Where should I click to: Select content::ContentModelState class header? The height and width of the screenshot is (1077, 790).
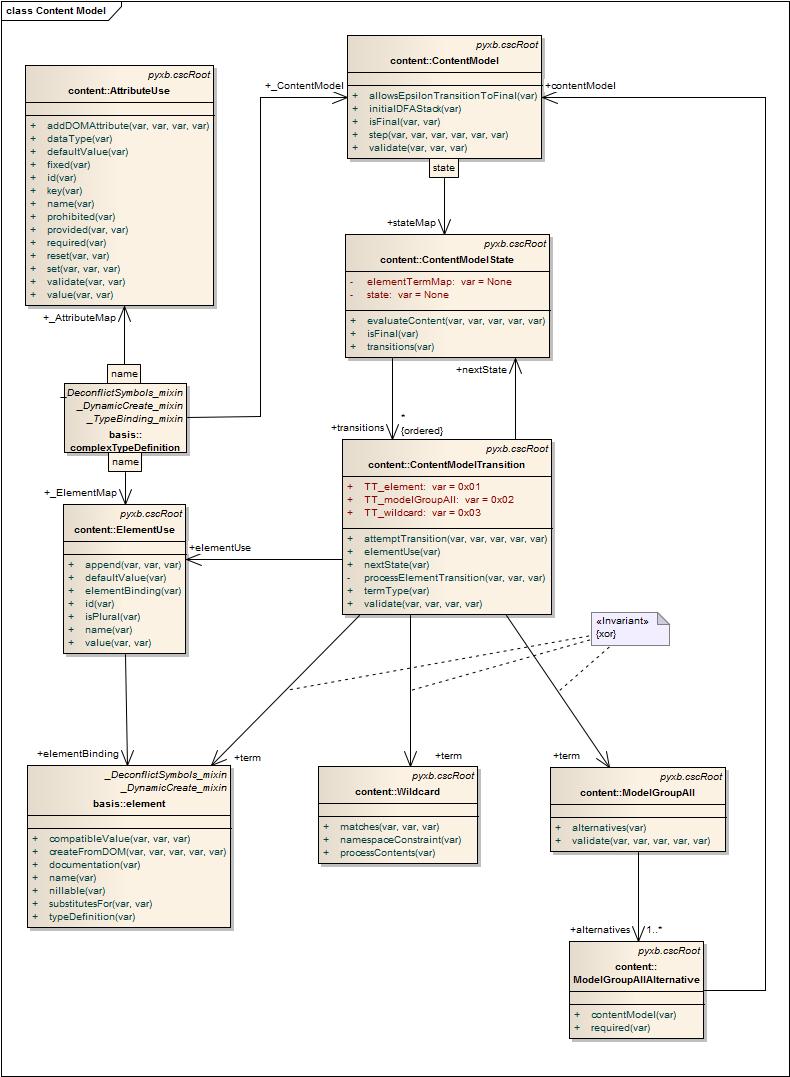click(447, 260)
